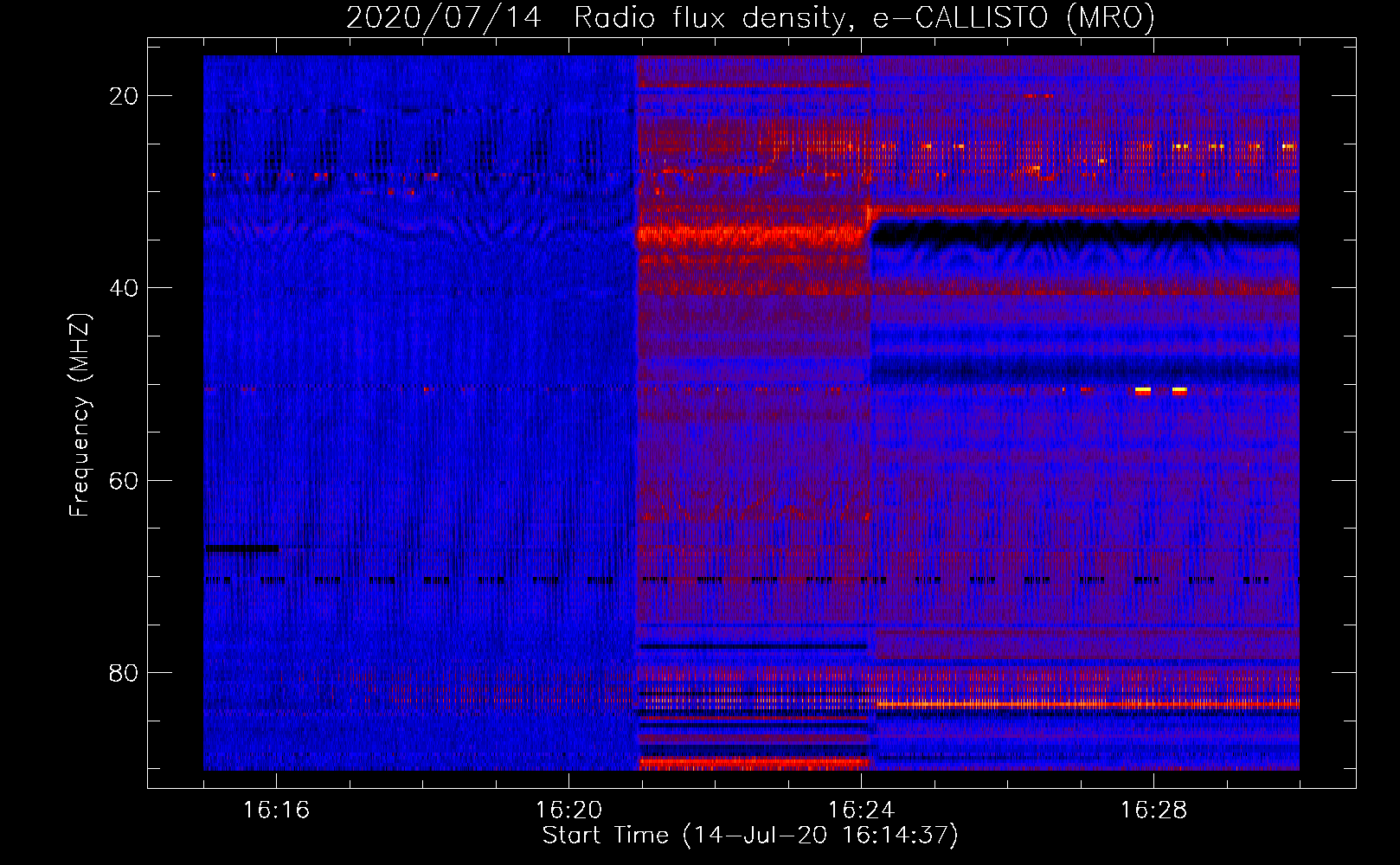
Task: Click the plot title '2020/07/14 Radio flux density'
Action: (x=750, y=17)
